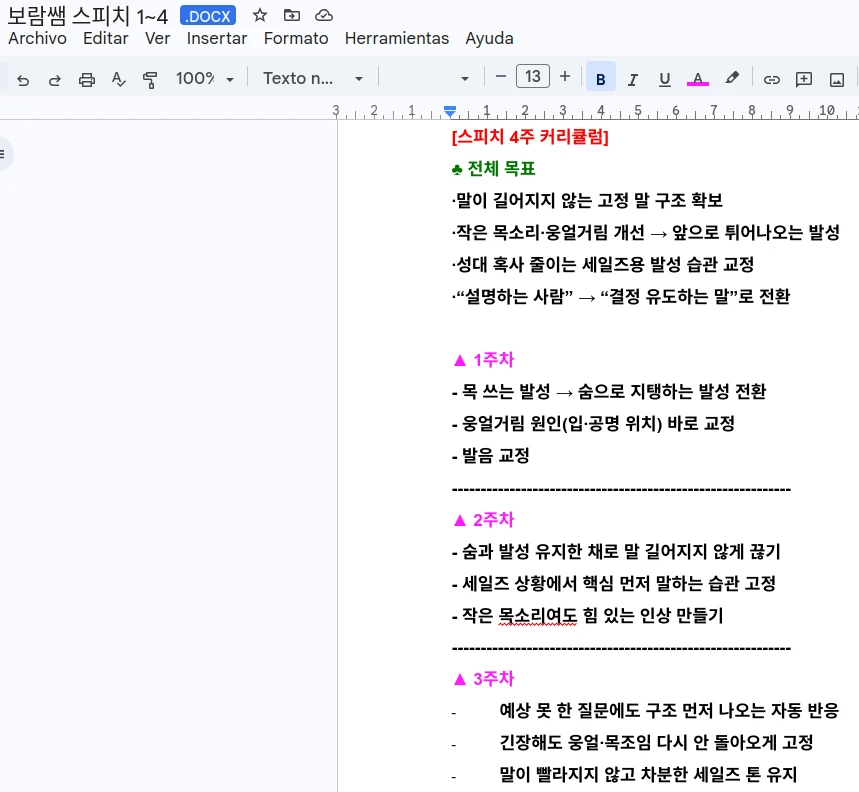Open the Herramientas menu
The height and width of the screenshot is (792, 859).
click(397, 38)
